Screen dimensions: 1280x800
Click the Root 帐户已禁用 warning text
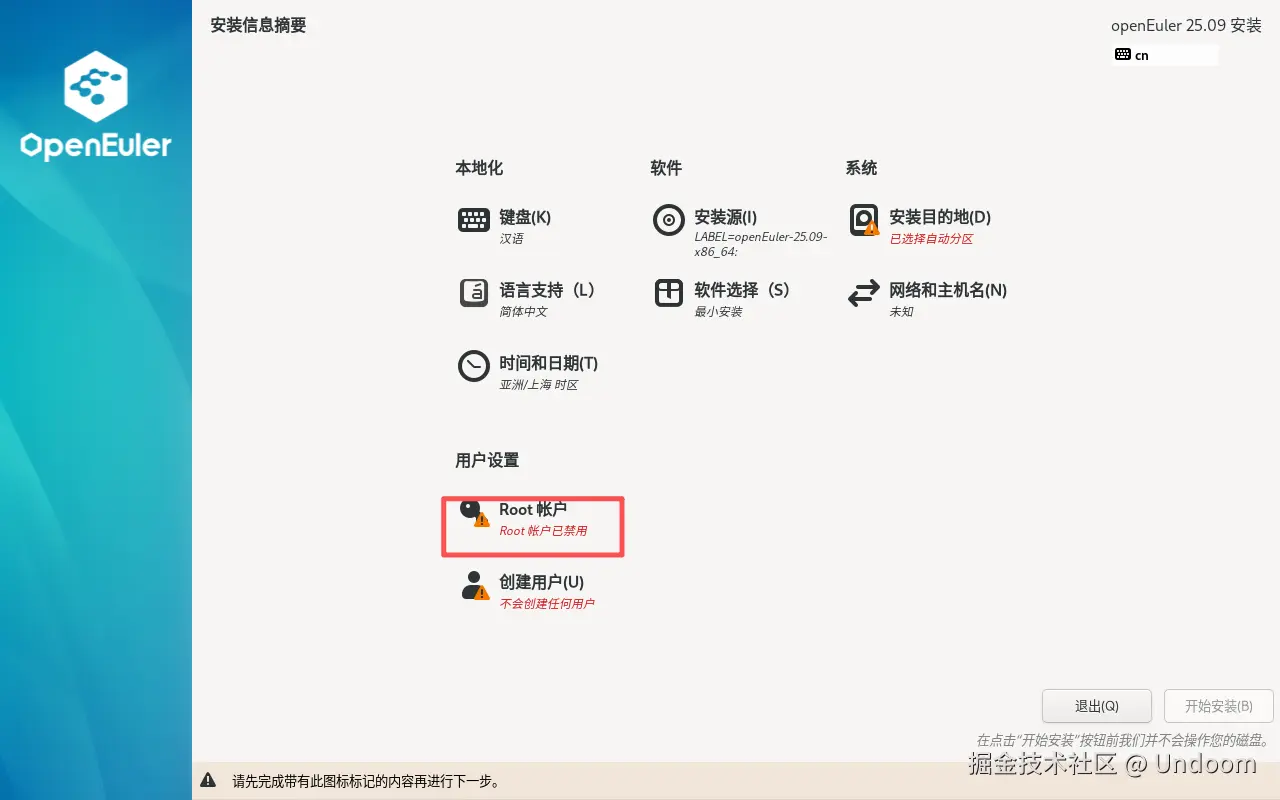pyautogui.click(x=543, y=531)
